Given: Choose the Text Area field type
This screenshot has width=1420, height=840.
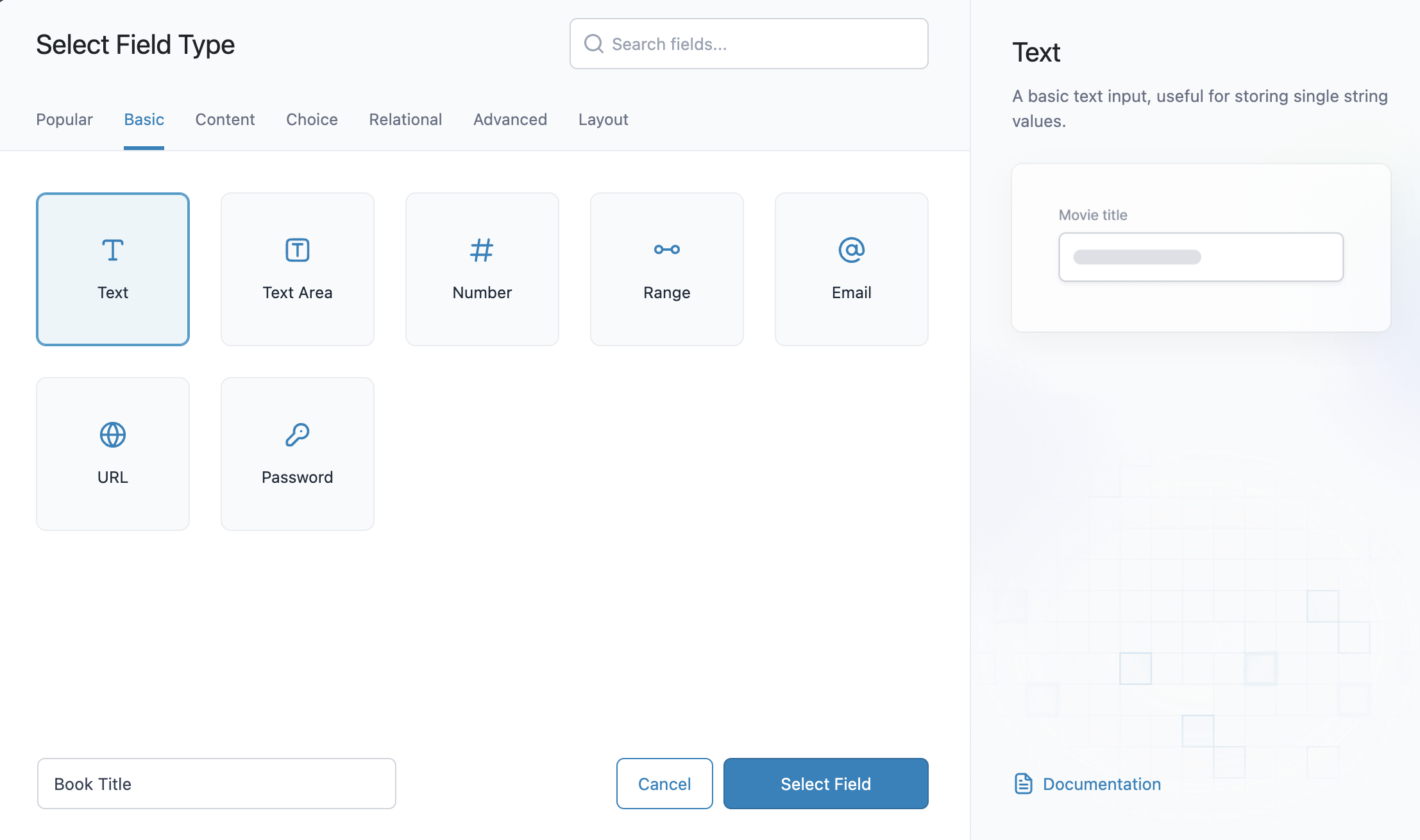Looking at the screenshot, I should coord(298,269).
